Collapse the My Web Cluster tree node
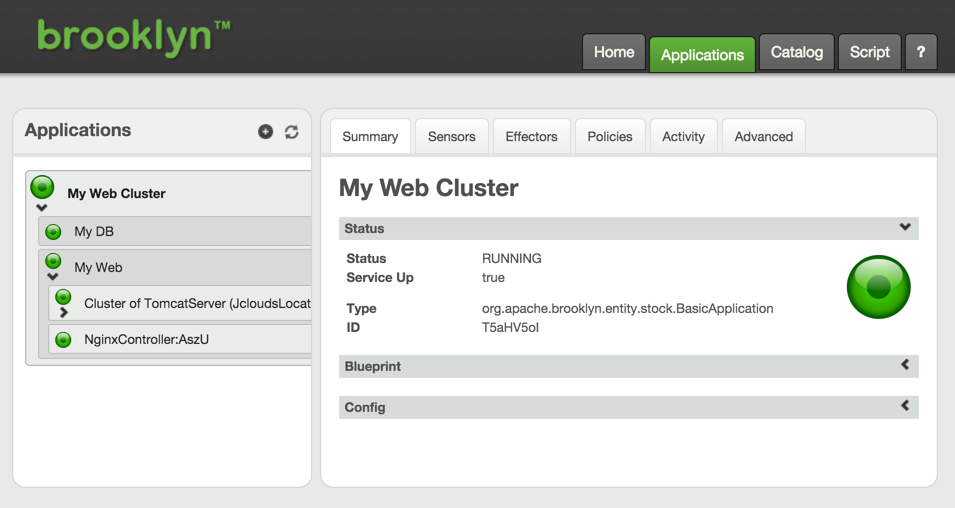Viewport: 955px width, 508px height. [x=42, y=208]
